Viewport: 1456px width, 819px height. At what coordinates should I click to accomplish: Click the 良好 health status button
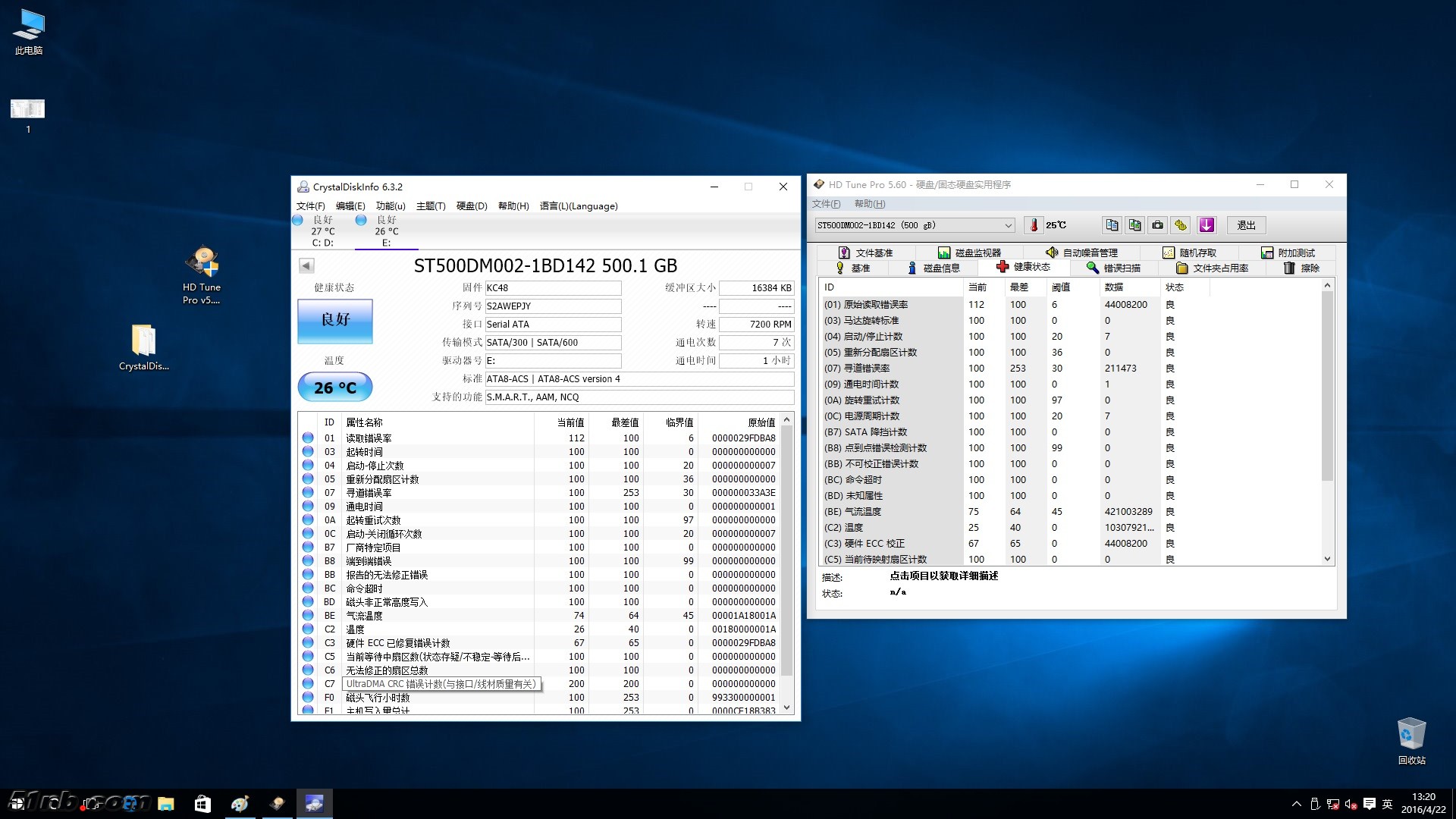click(x=334, y=320)
